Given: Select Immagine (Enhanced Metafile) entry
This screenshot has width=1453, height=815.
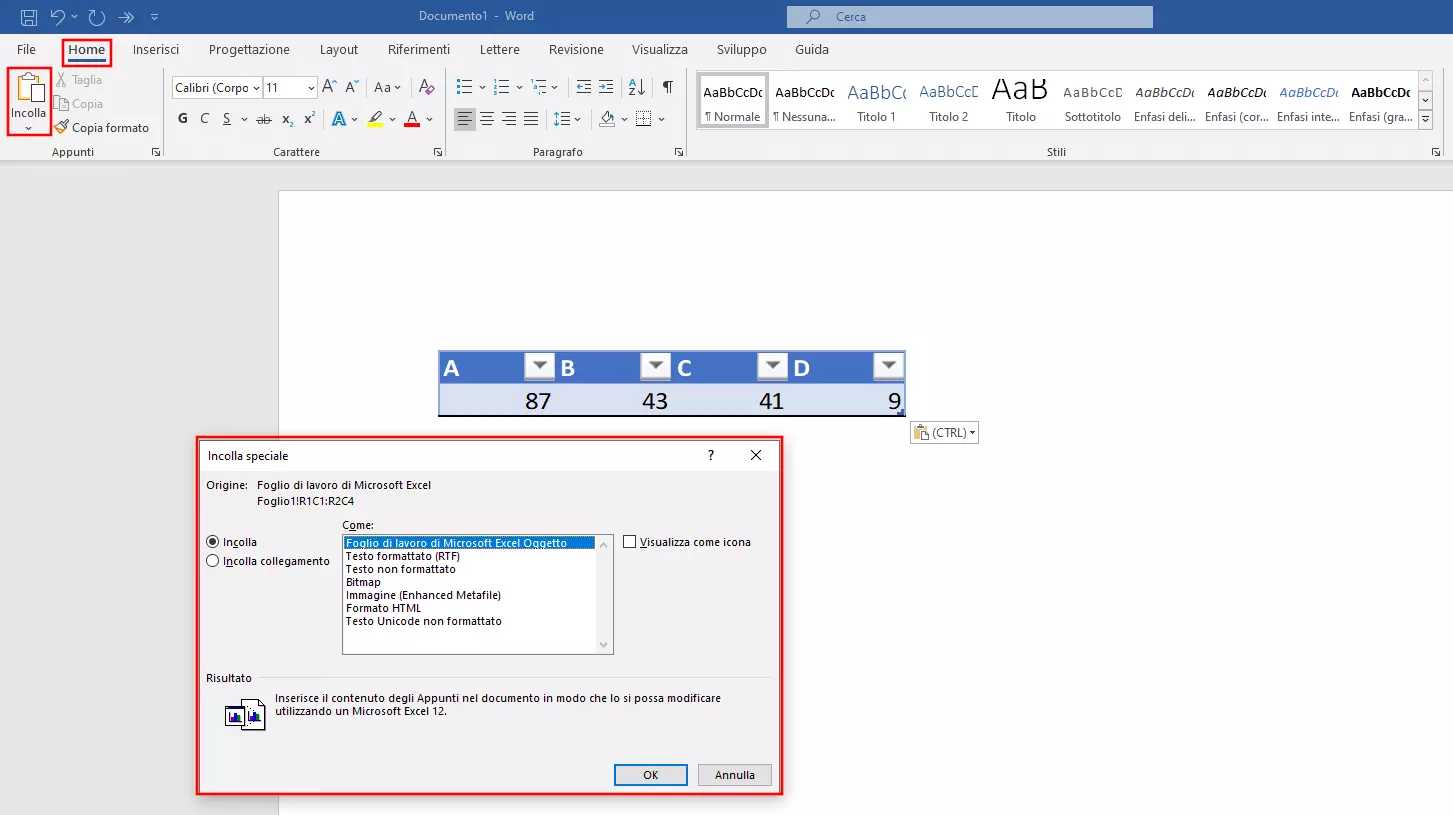Looking at the screenshot, I should click(423, 595).
